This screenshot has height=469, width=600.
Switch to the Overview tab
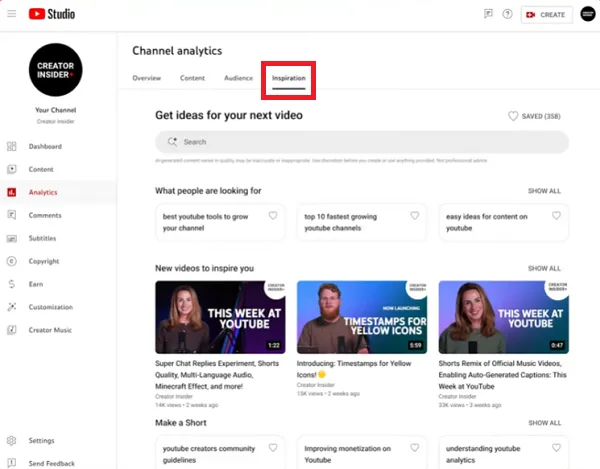pos(146,77)
